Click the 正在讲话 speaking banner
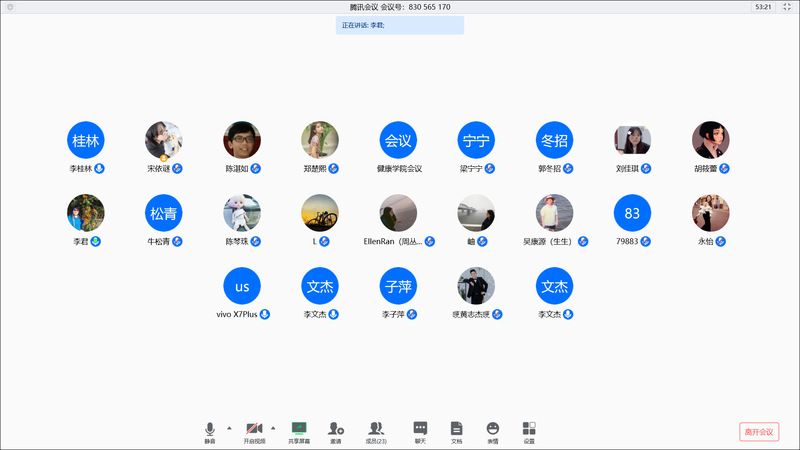 pos(399,25)
